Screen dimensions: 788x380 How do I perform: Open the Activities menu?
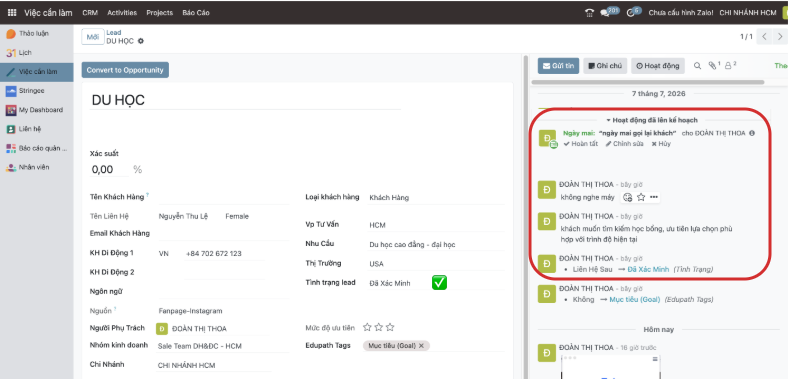click(122, 13)
